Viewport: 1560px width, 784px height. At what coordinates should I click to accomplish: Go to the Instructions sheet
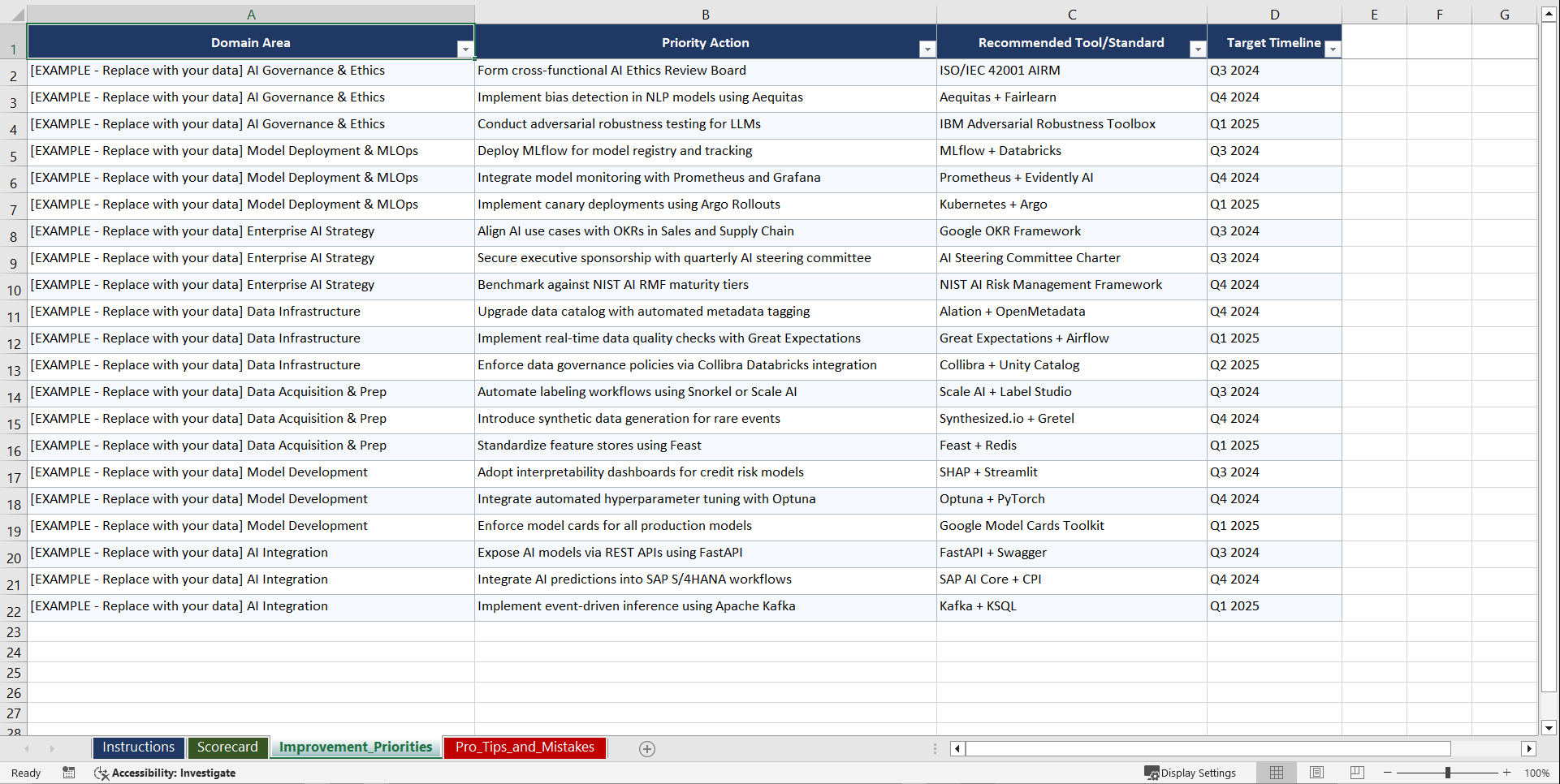(138, 747)
